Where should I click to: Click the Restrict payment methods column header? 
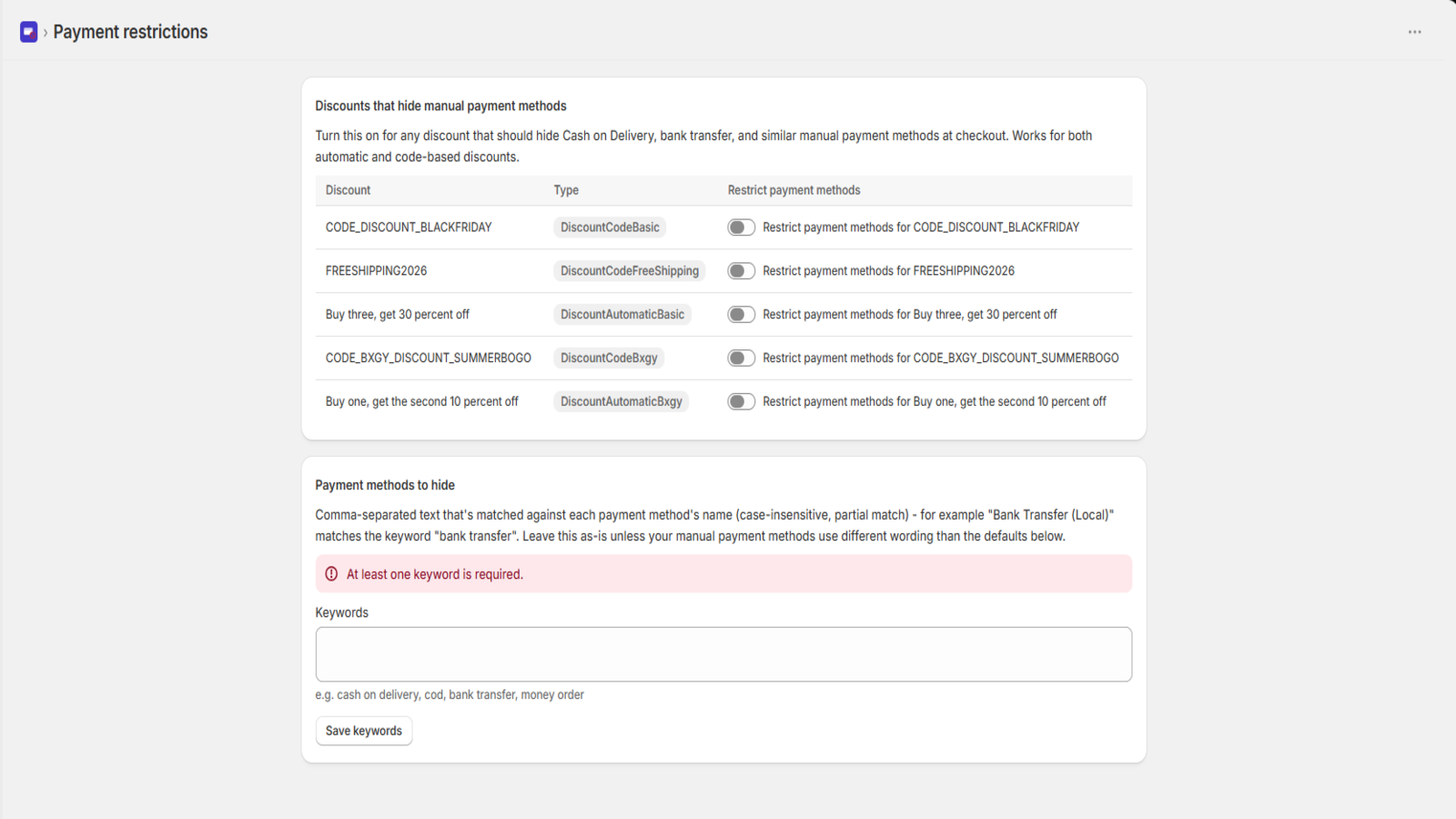[x=794, y=190]
